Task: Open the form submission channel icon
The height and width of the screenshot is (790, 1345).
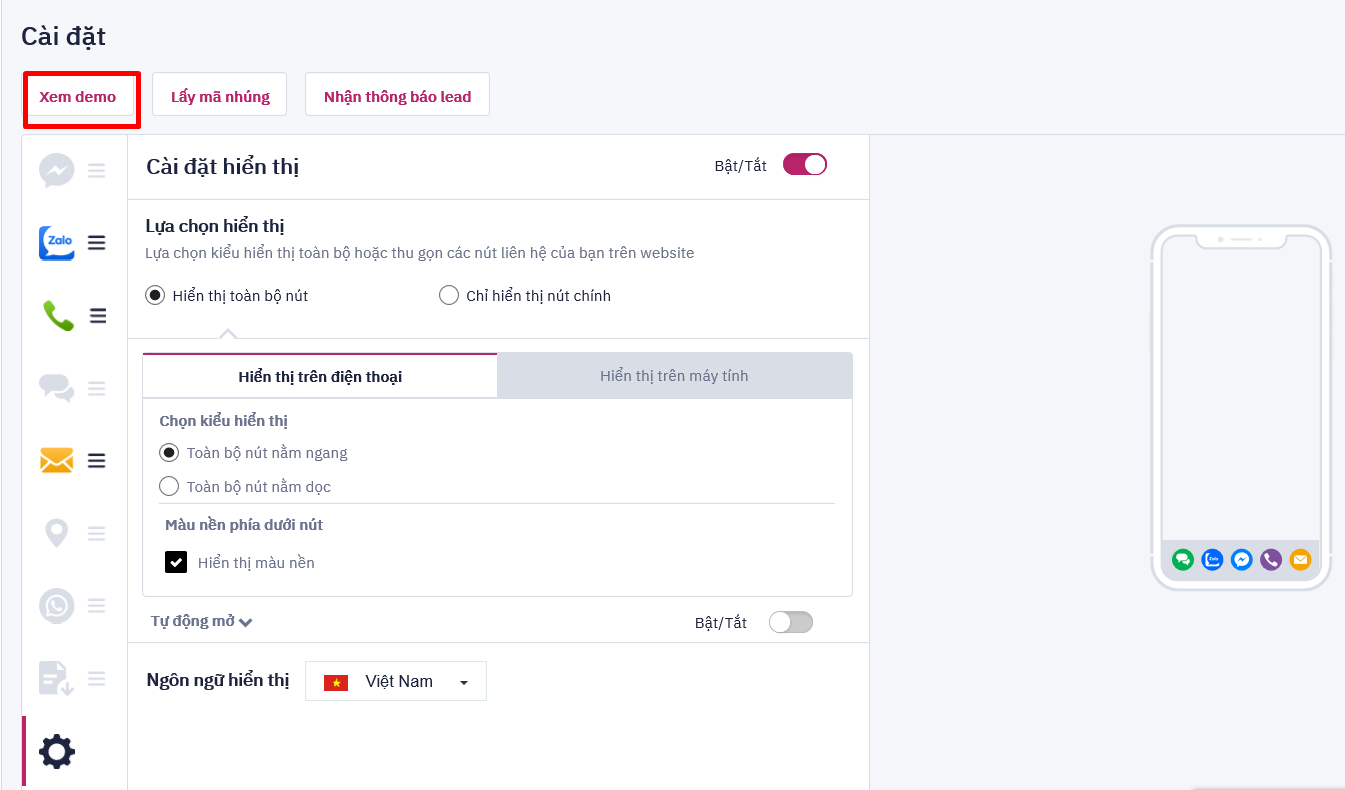Action: point(56,678)
